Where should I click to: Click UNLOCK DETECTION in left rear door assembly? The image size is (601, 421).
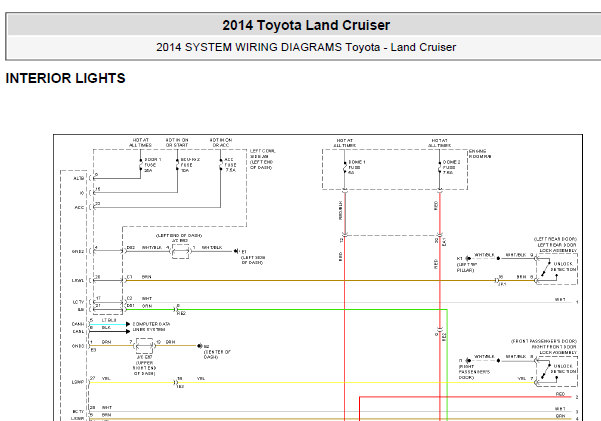tap(563, 266)
